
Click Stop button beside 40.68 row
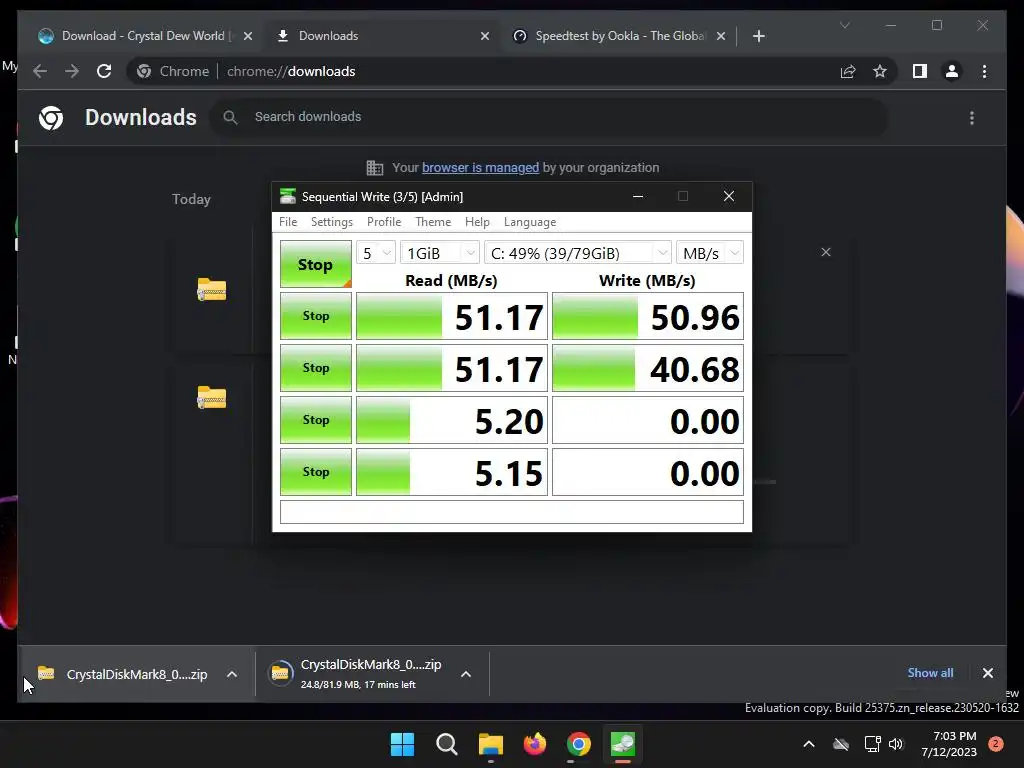pyautogui.click(x=315, y=368)
